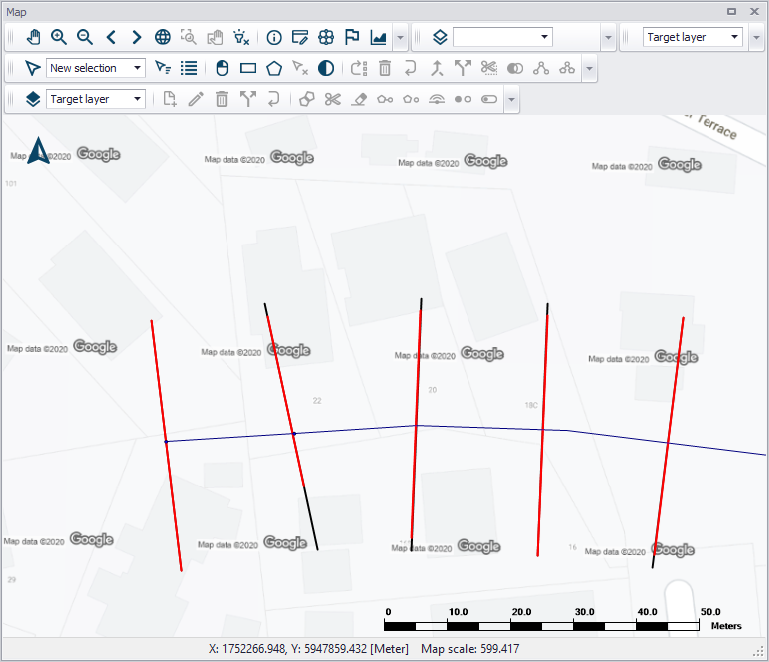Viewport: 769px width, 662px height.
Task: Pick the select by mouse click tool
Action: coord(222,68)
